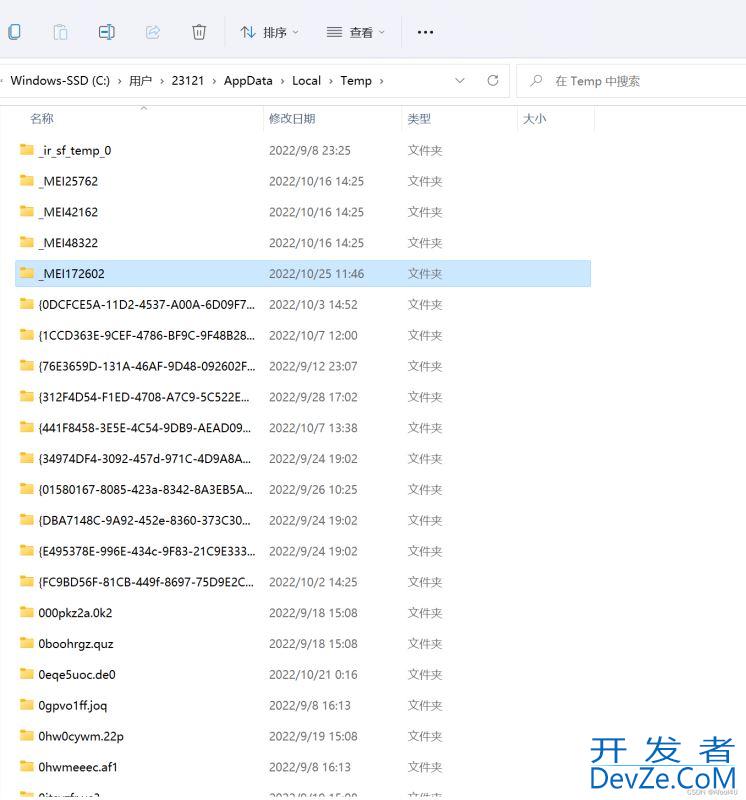Select the {34974DF4-3092-457d folder

click(x=303, y=459)
